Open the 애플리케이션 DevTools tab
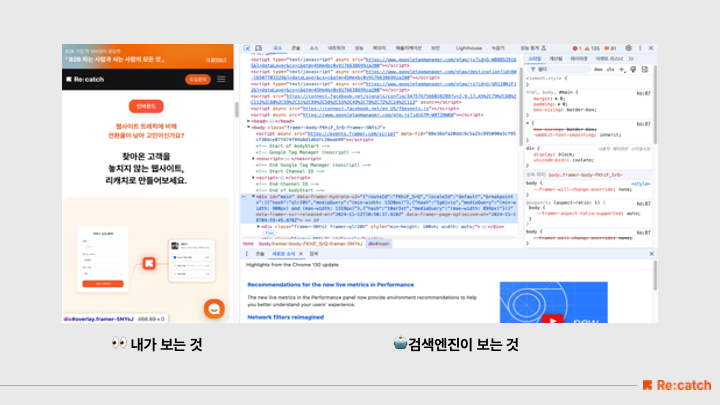 [409, 48]
